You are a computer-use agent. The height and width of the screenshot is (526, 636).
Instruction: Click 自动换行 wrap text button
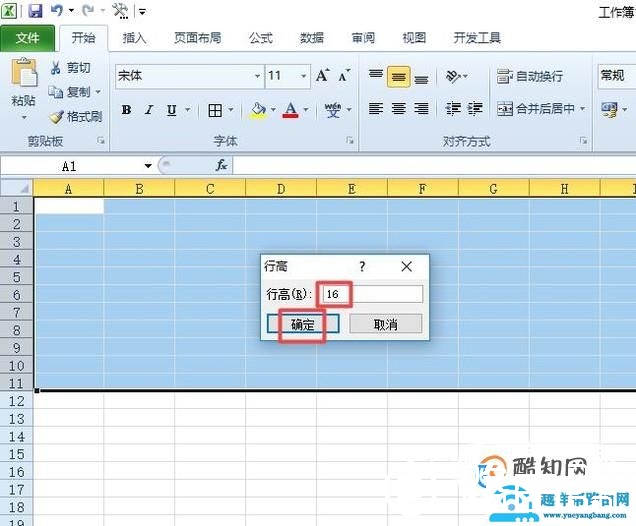tap(530, 76)
